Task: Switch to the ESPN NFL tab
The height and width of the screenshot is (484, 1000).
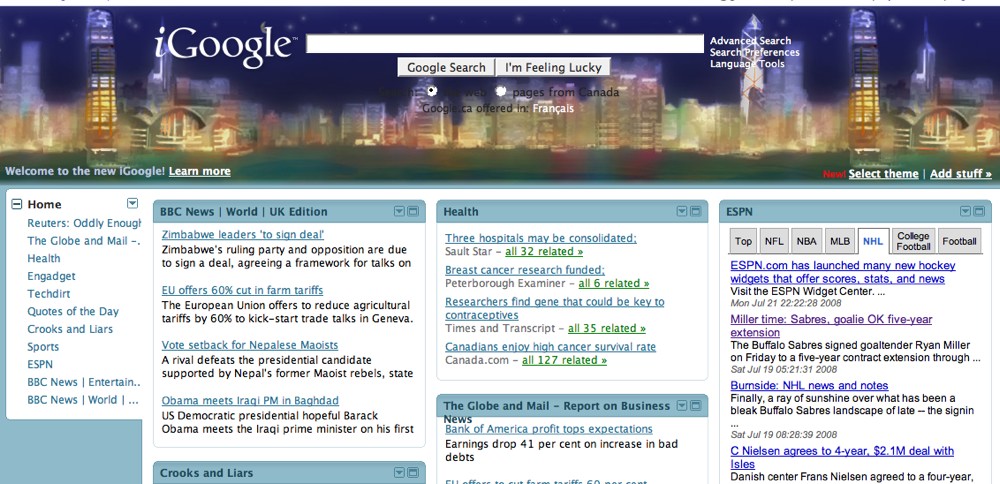Action: click(x=774, y=241)
